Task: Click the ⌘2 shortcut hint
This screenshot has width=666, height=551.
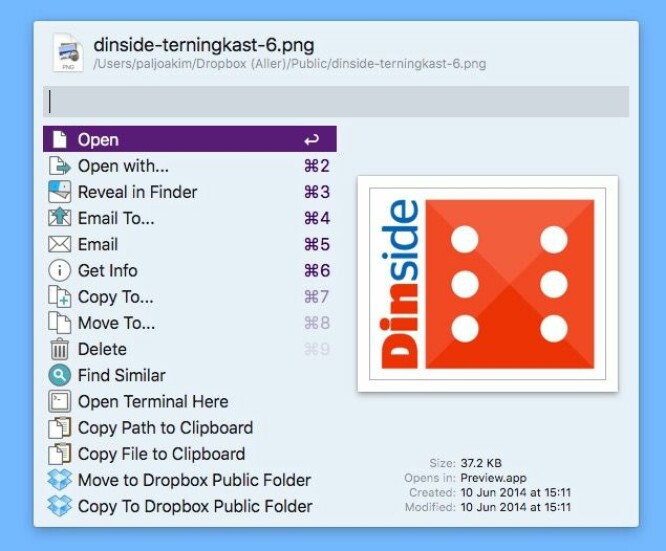Action: coord(317,166)
